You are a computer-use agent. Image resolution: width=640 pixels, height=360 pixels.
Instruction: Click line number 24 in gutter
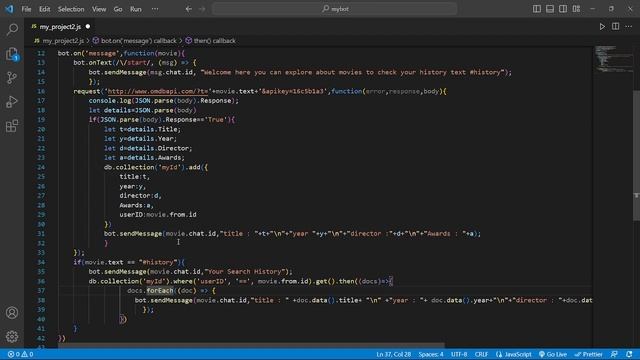tap(41, 167)
